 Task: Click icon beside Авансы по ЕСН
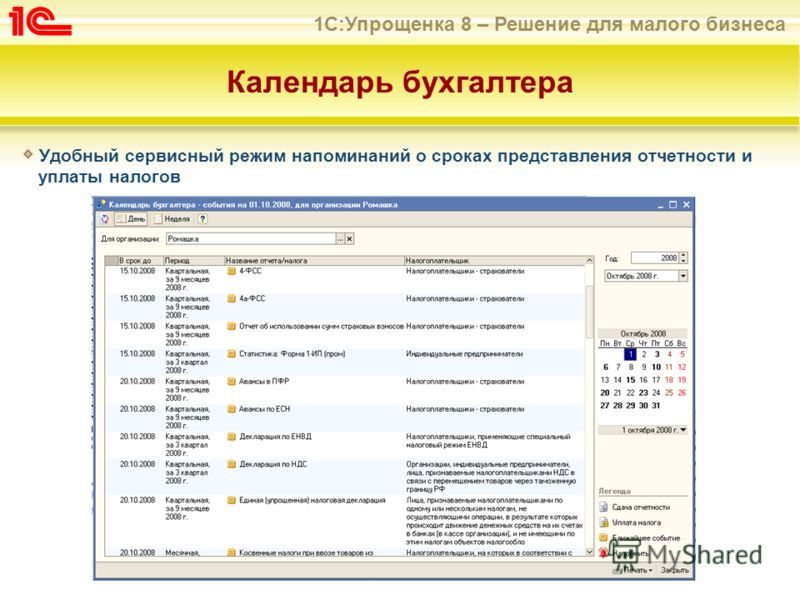(x=231, y=409)
